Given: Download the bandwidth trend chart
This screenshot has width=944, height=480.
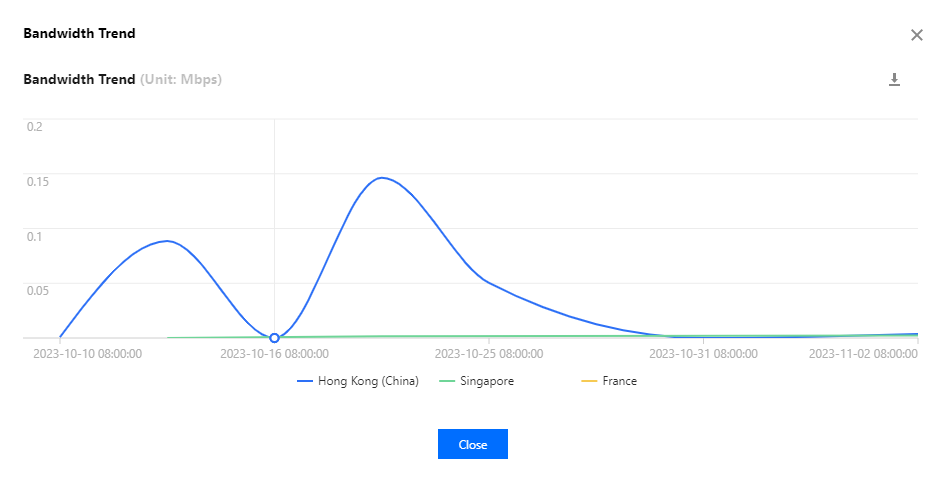Looking at the screenshot, I should tap(894, 79).
